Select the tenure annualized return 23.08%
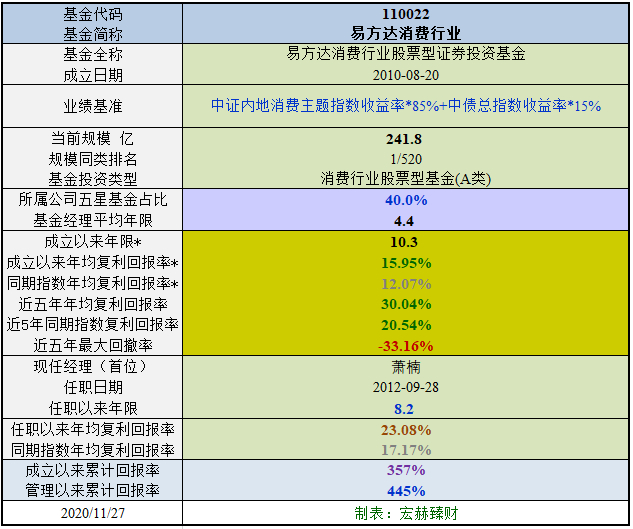Image resolution: width=633 pixels, height=529 pixels. pos(406,430)
